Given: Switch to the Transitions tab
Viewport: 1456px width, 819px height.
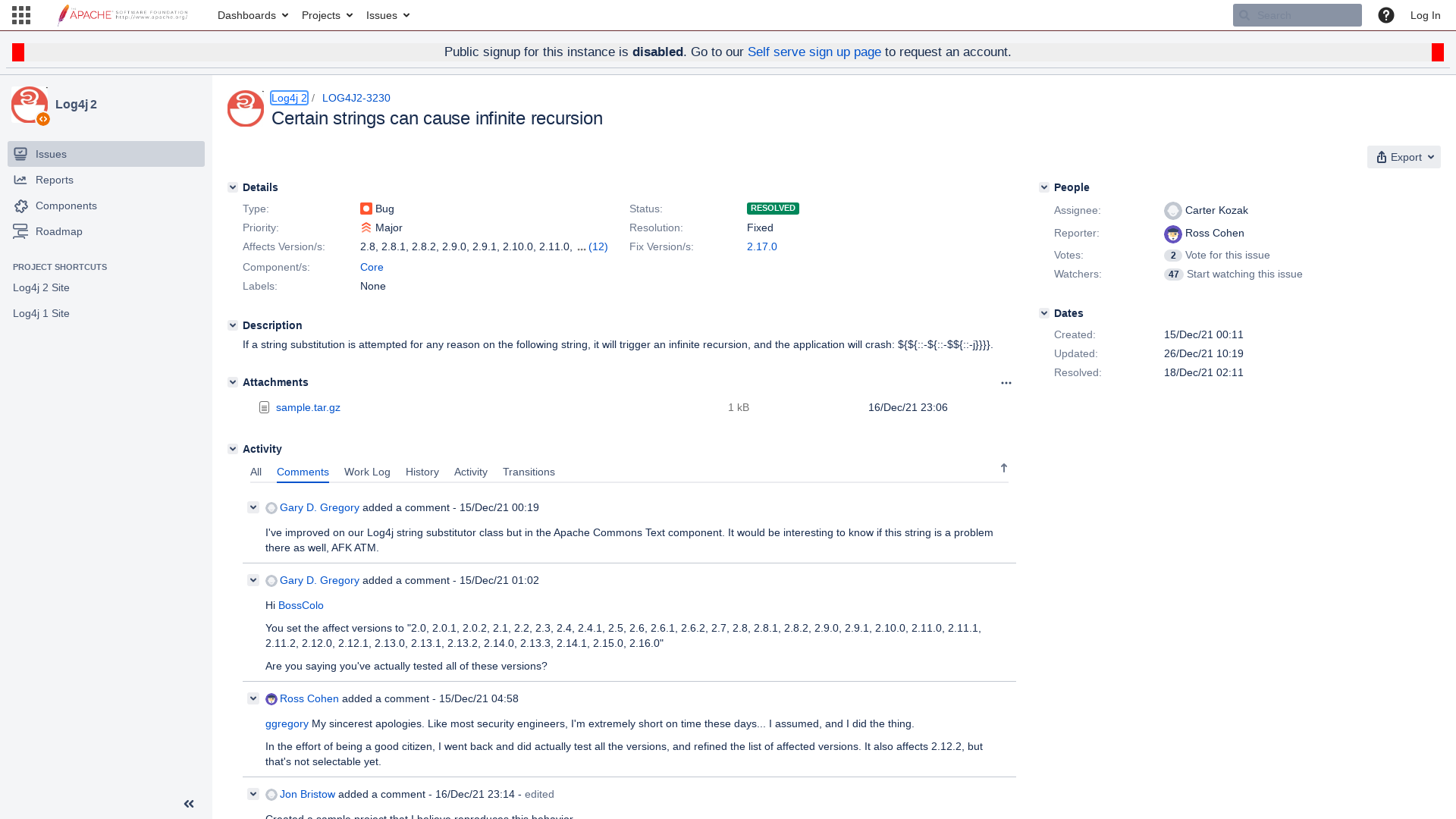Looking at the screenshot, I should pos(529,472).
